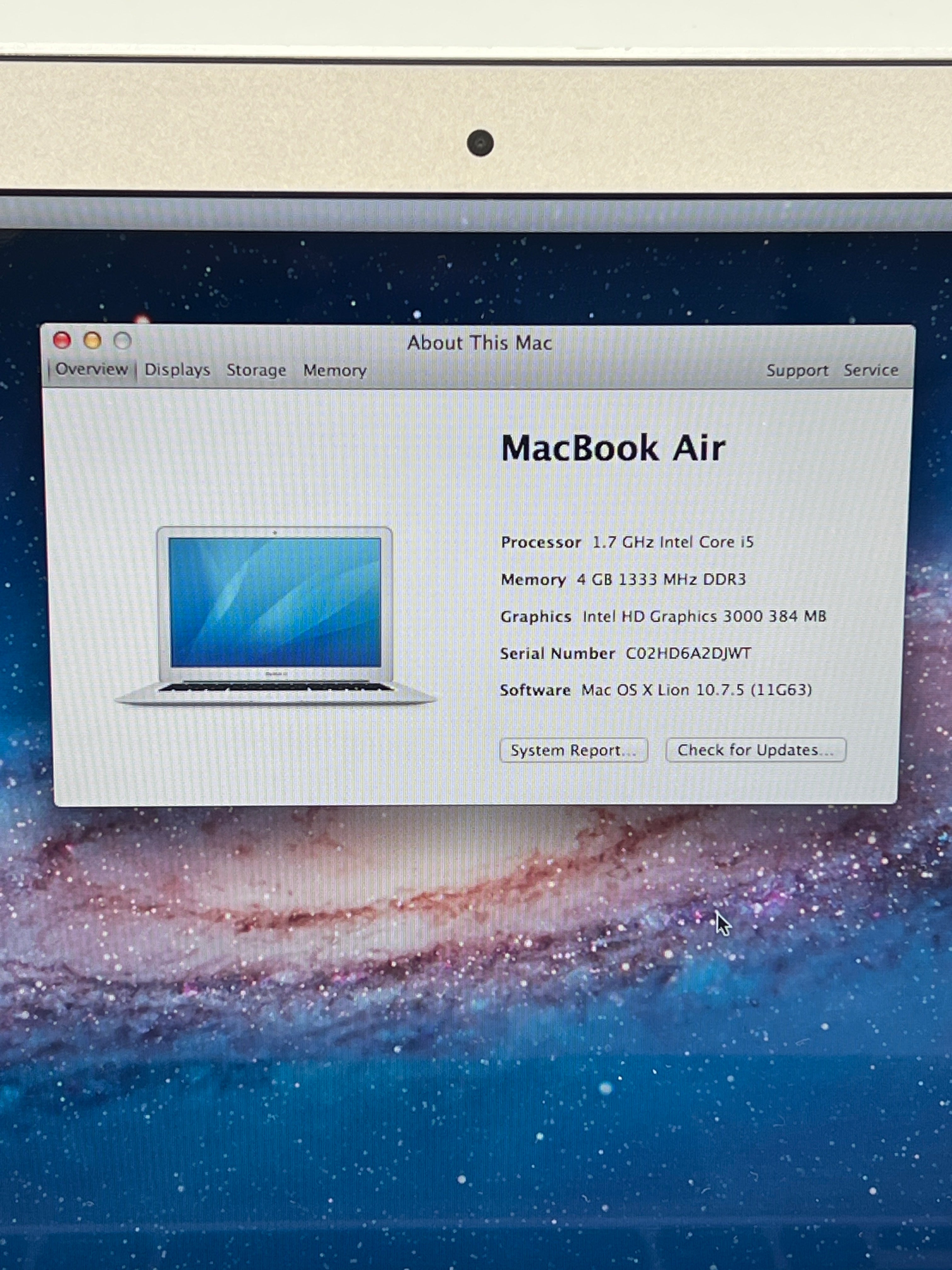Click the Graphics label
Screen dimensions: 952x1270
pos(535,617)
